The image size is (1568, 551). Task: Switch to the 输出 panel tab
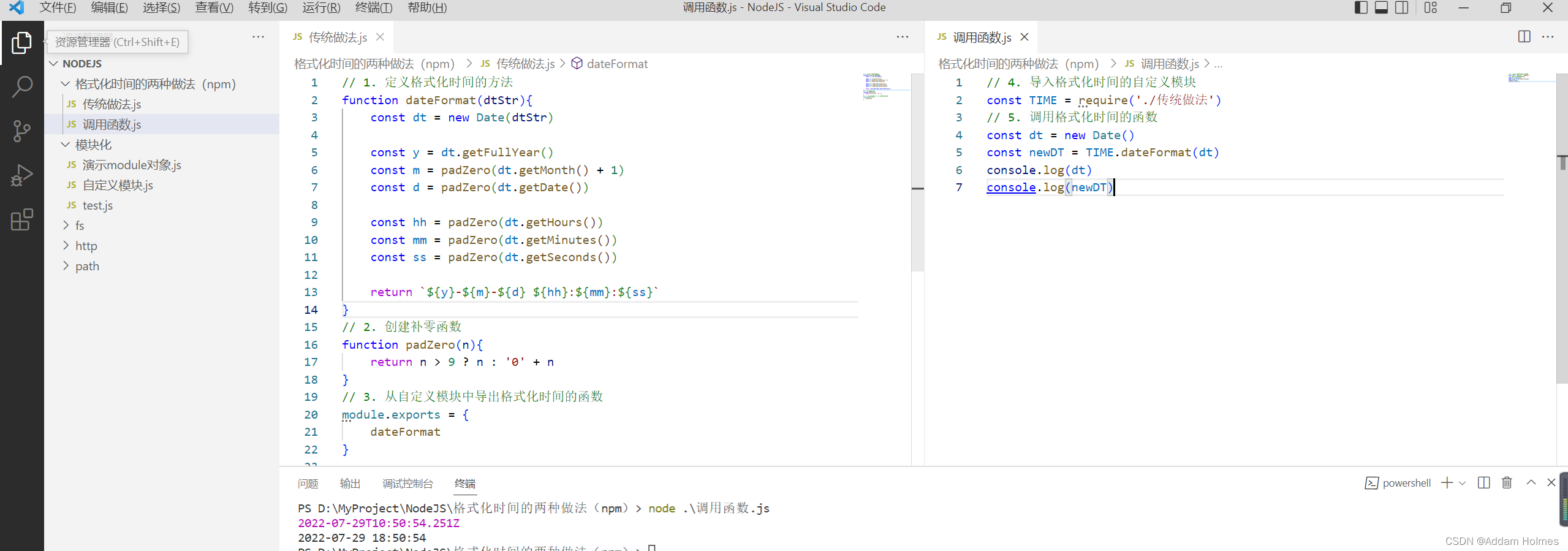(350, 484)
